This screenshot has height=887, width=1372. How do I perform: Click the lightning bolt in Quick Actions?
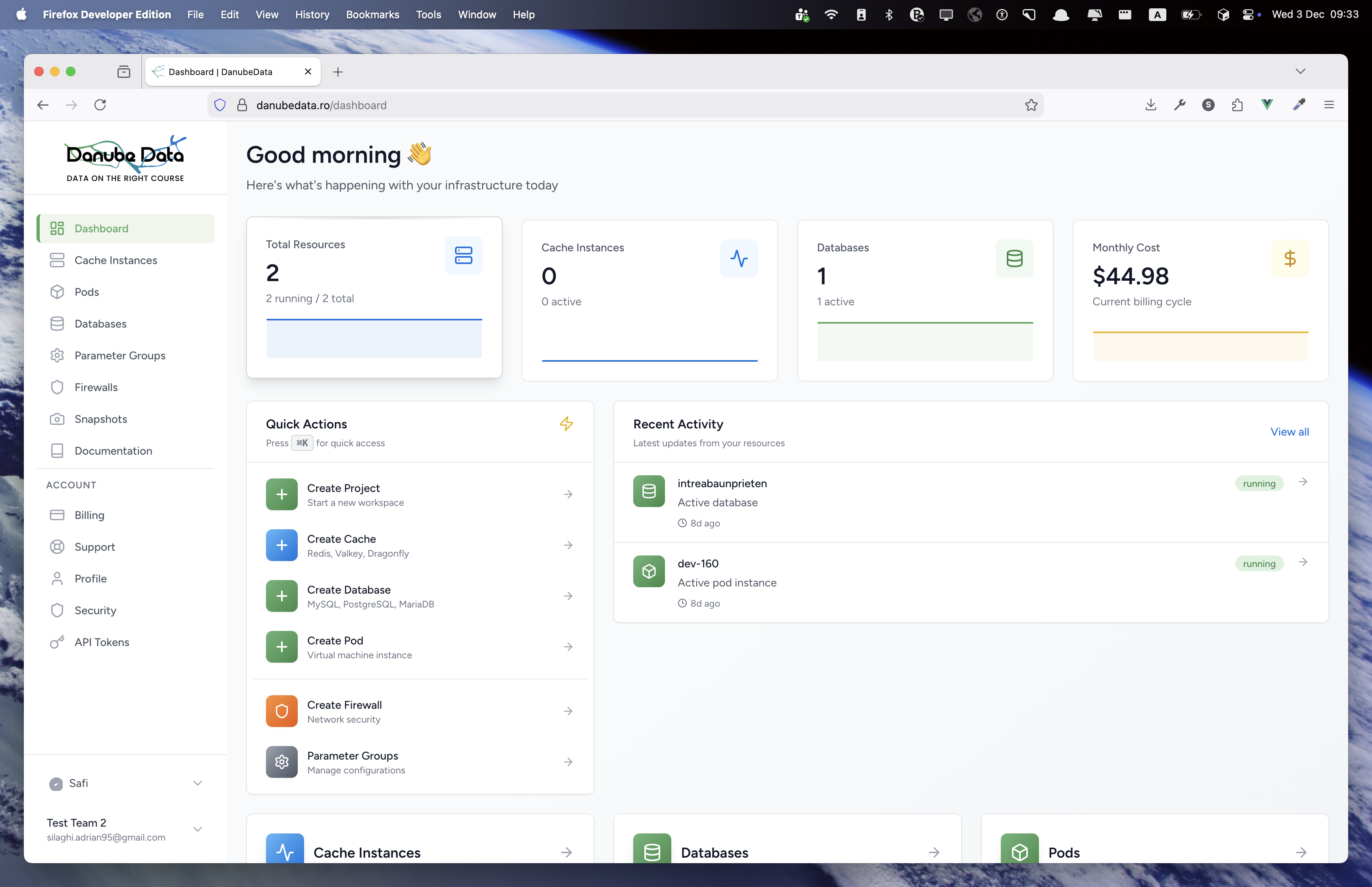(567, 423)
